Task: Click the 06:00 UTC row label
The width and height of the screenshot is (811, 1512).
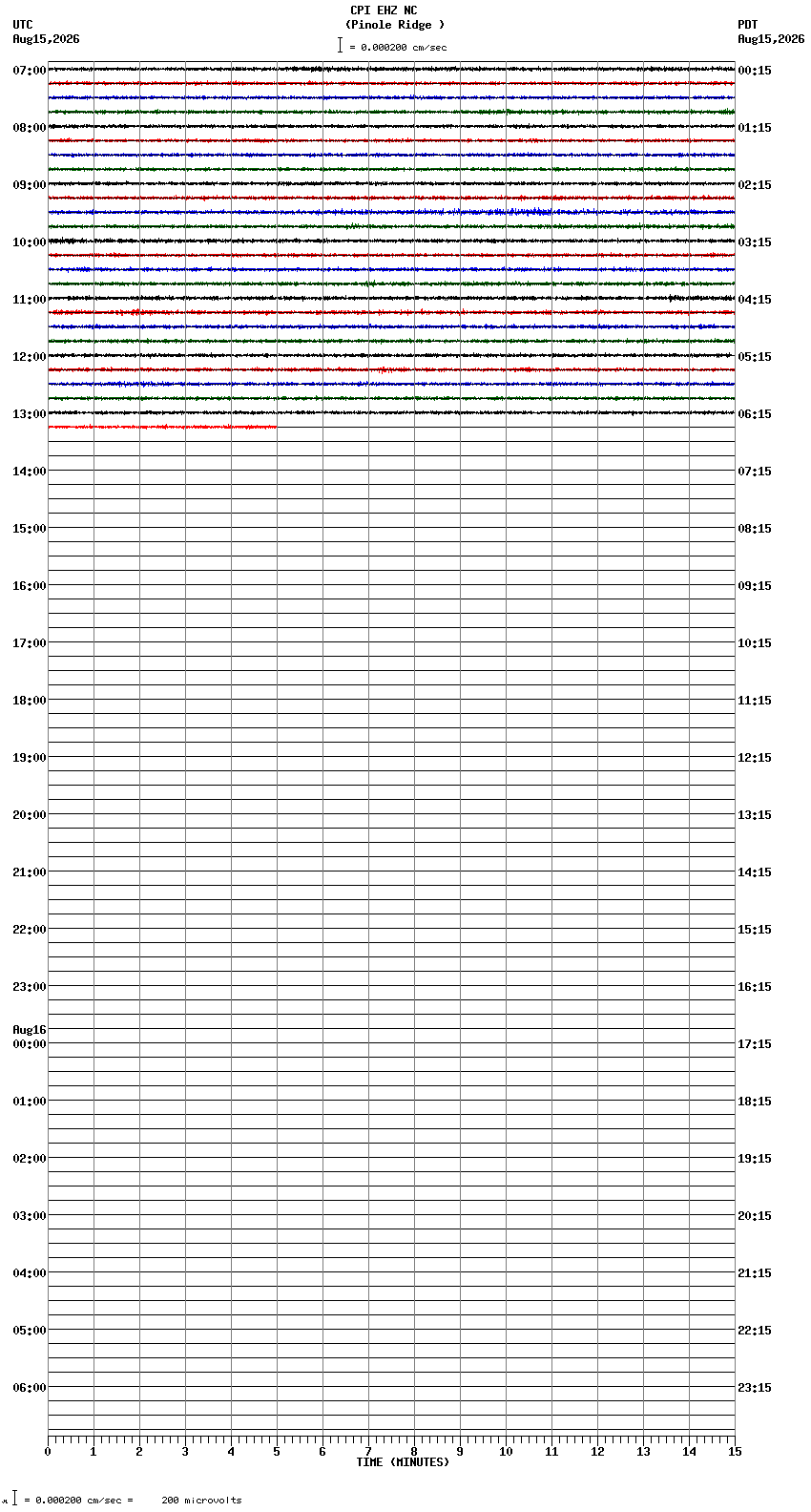Action: pos(30,1388)
